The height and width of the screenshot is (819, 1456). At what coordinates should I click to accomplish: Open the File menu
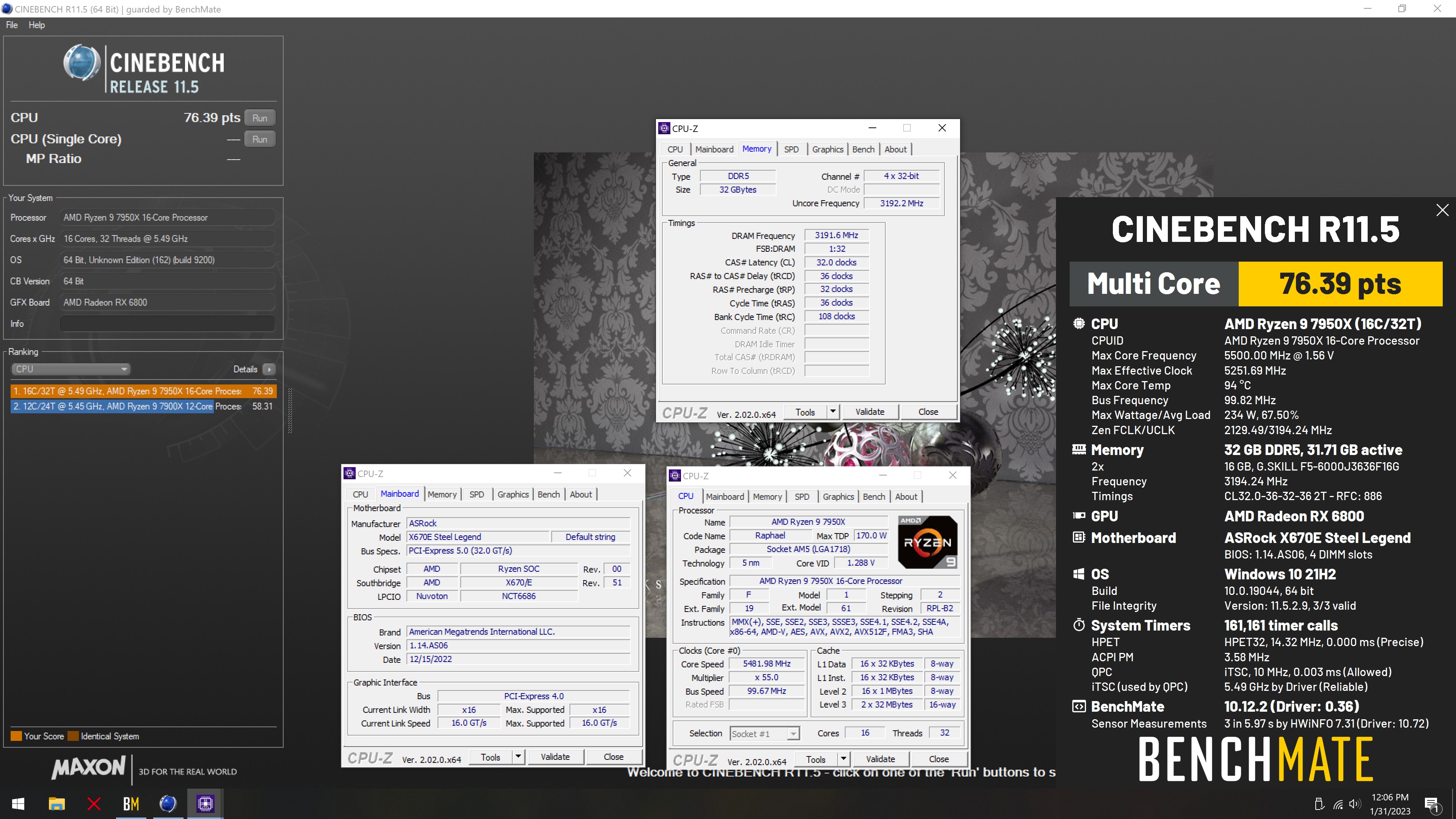(x=12, y=25)
